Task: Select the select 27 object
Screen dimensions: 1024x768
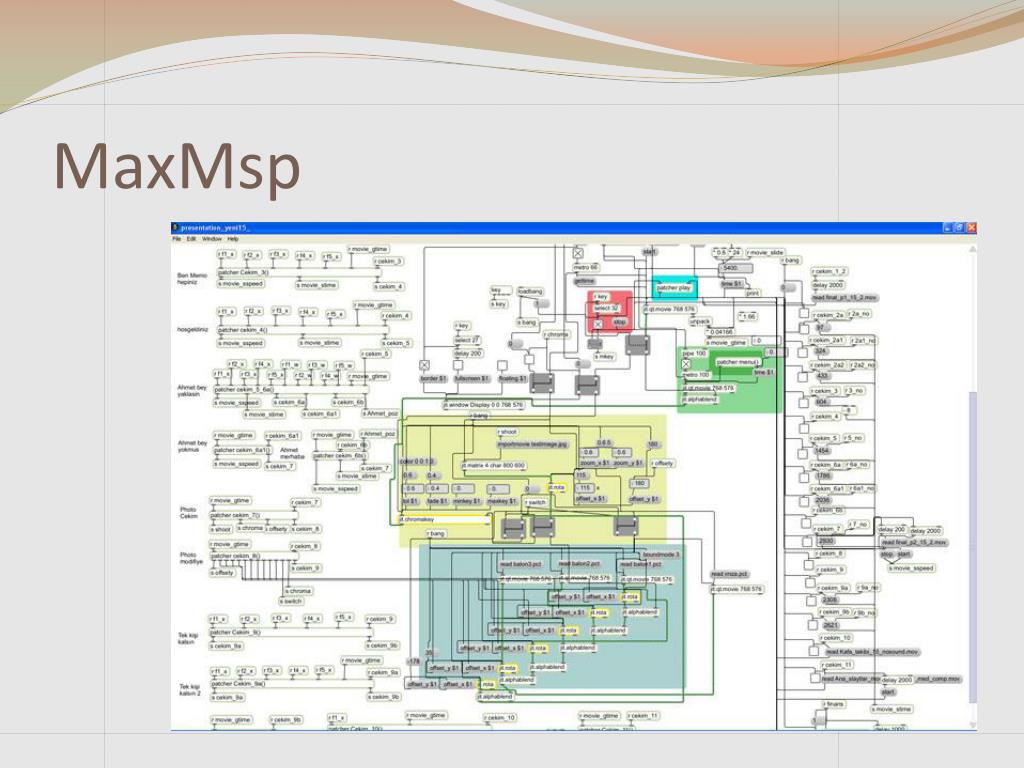Action: click(467, 340)
